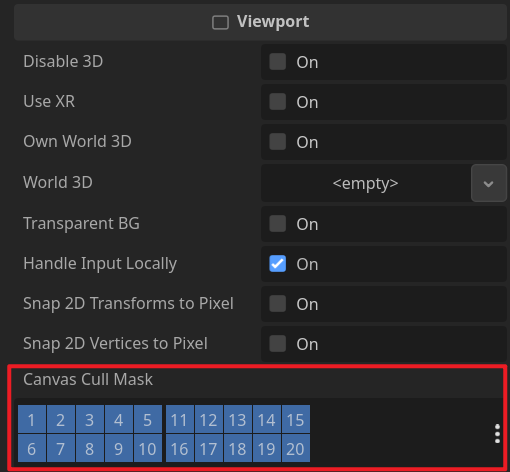Toggle cull mask layer 5
The image size is (510, 472).
(148, 419)
